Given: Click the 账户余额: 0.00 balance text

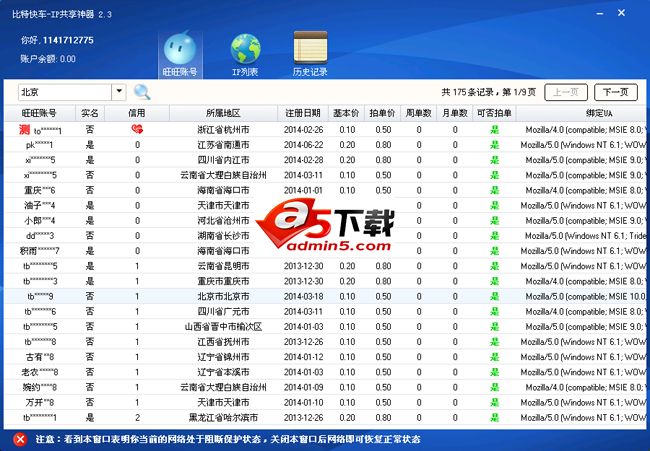Looking at the screenshot, I should (48, 59).
